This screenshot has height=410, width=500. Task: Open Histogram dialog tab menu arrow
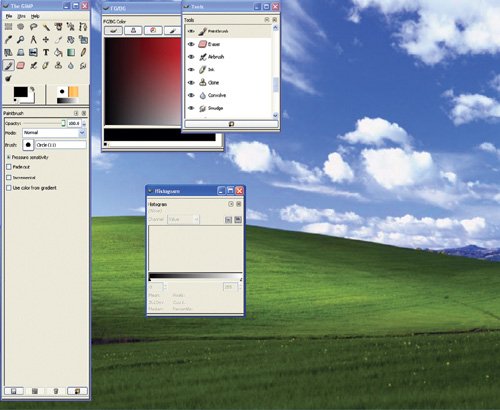(x=231, y=204)
